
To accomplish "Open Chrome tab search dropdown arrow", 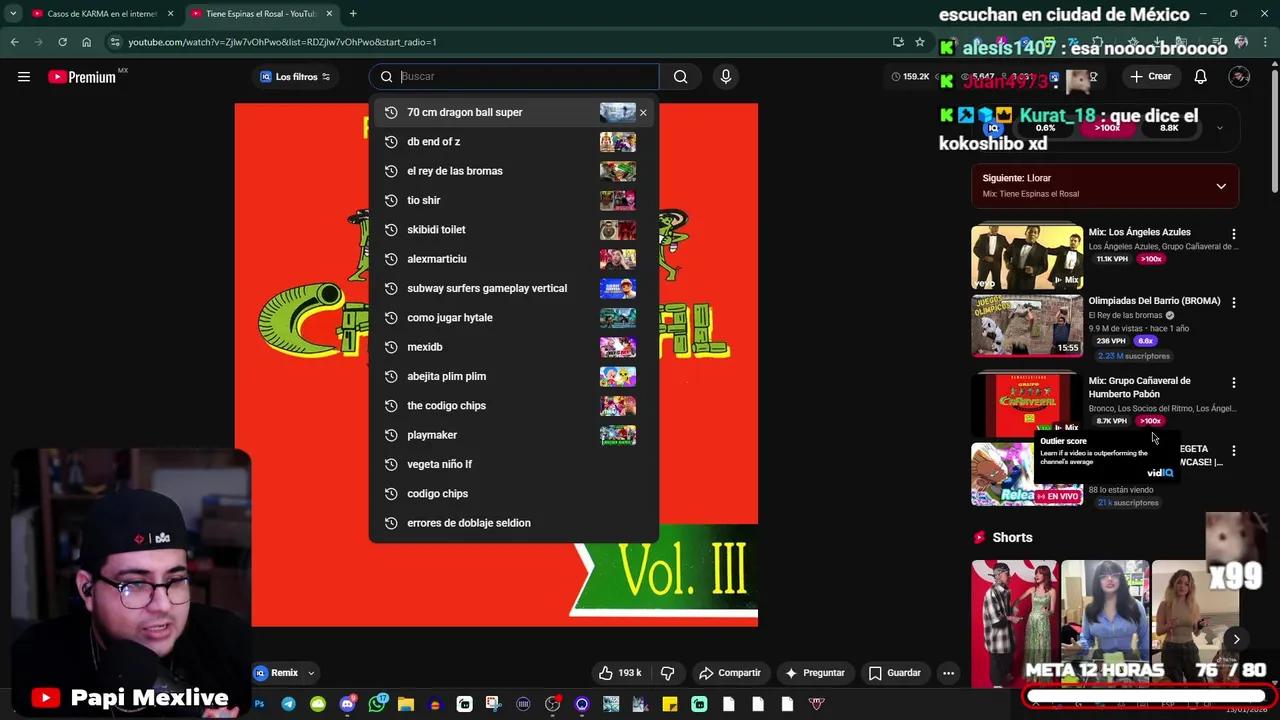I will click(13, 14).
